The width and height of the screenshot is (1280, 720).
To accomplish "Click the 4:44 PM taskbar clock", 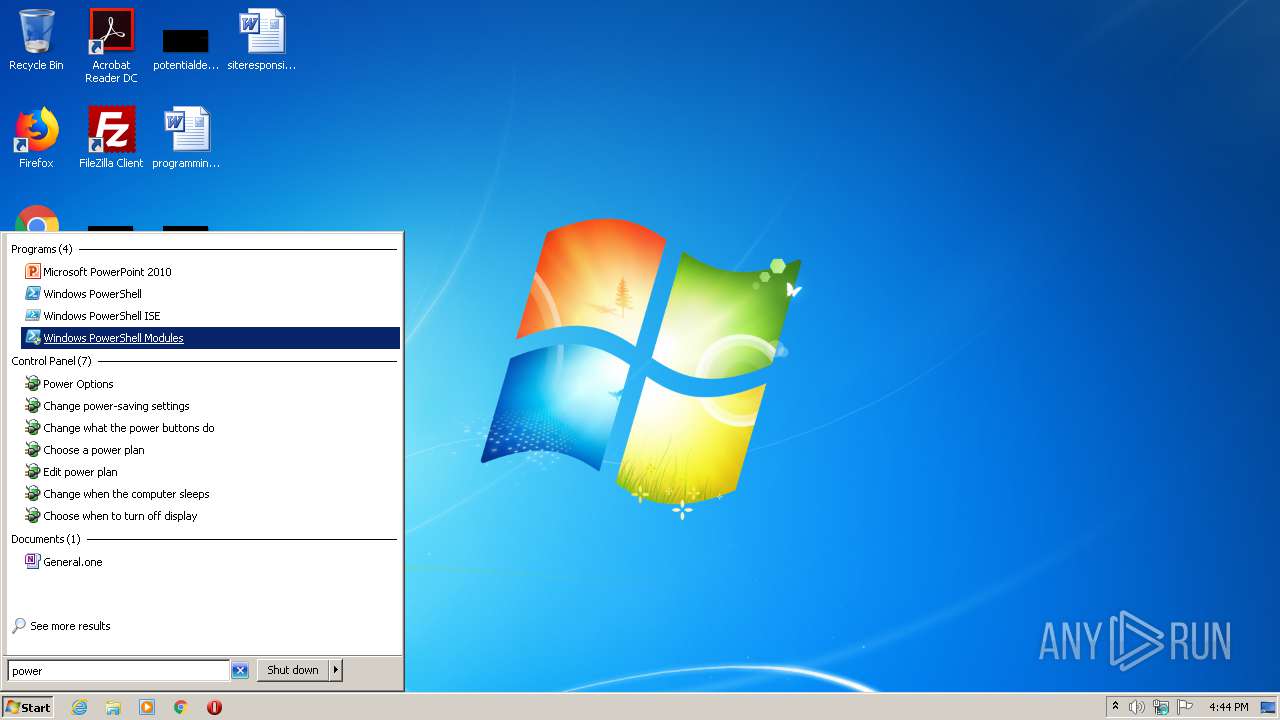I will click(x=1228, y=707).
